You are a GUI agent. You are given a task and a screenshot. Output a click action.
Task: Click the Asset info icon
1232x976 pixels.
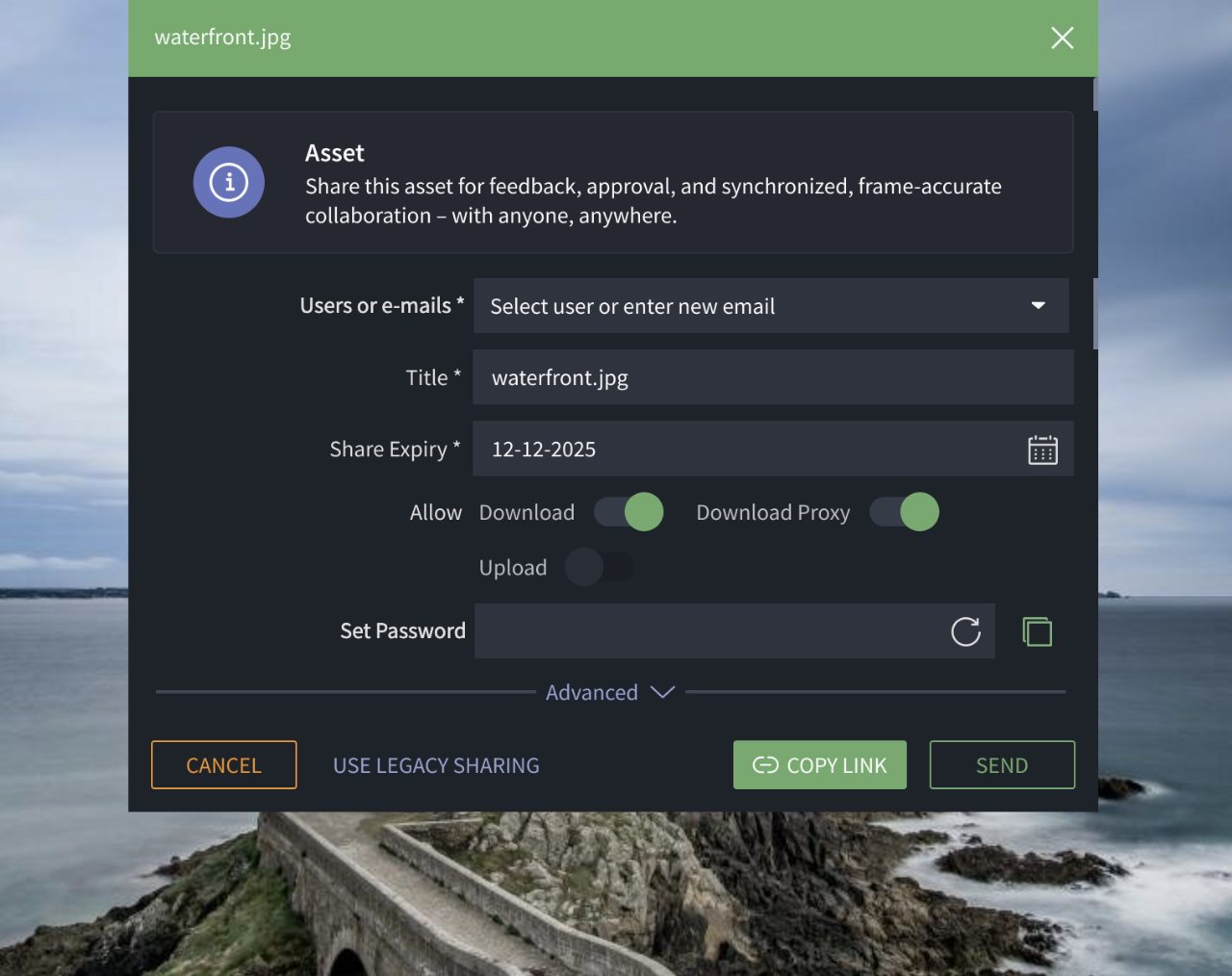(229, 182)
